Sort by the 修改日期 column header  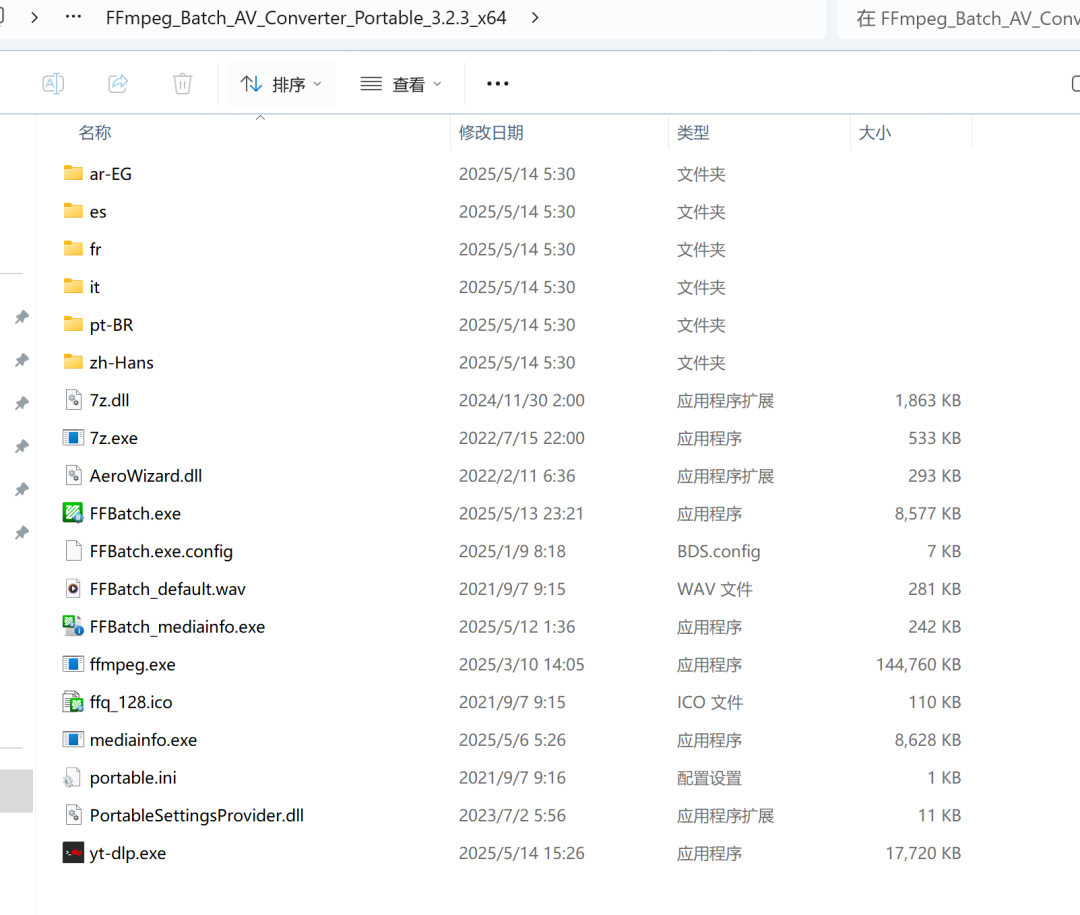coord(491,132)
